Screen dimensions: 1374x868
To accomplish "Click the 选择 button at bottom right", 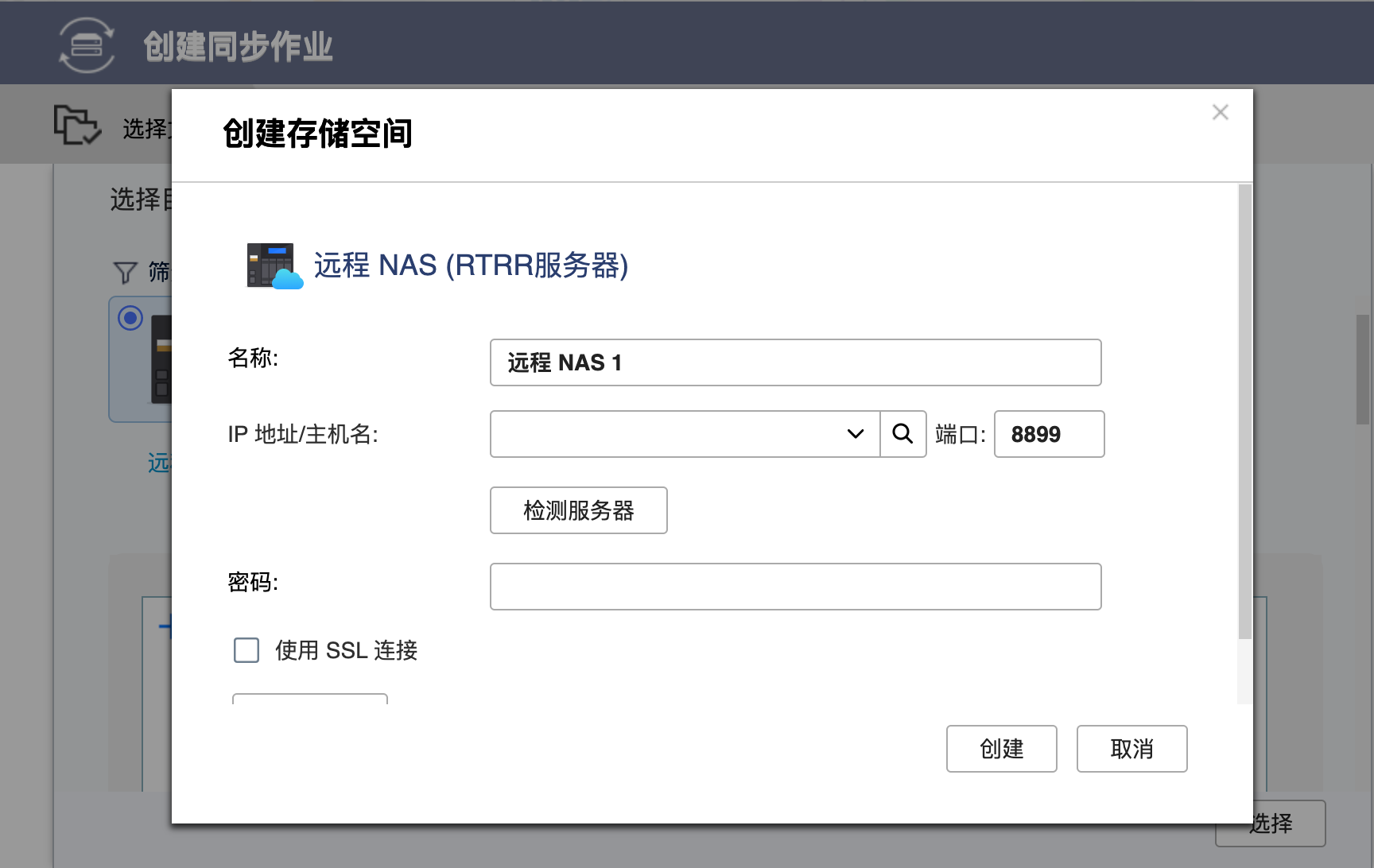I will point(1271,823).
